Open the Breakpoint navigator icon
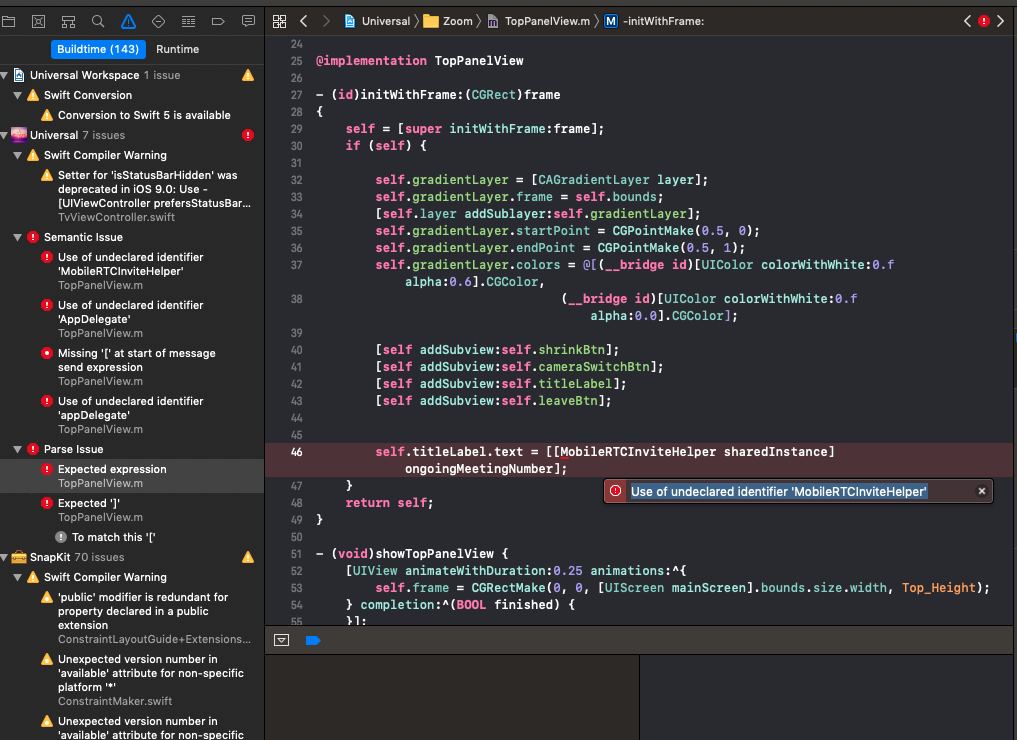Viewport: 1017px width, 740px height. click(x=218, y=21)
